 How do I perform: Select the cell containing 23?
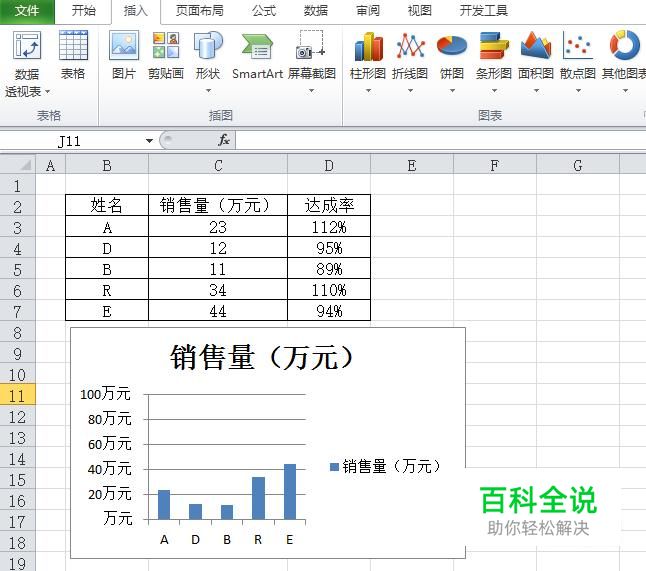pyautogui.click(x=218, y=227)
